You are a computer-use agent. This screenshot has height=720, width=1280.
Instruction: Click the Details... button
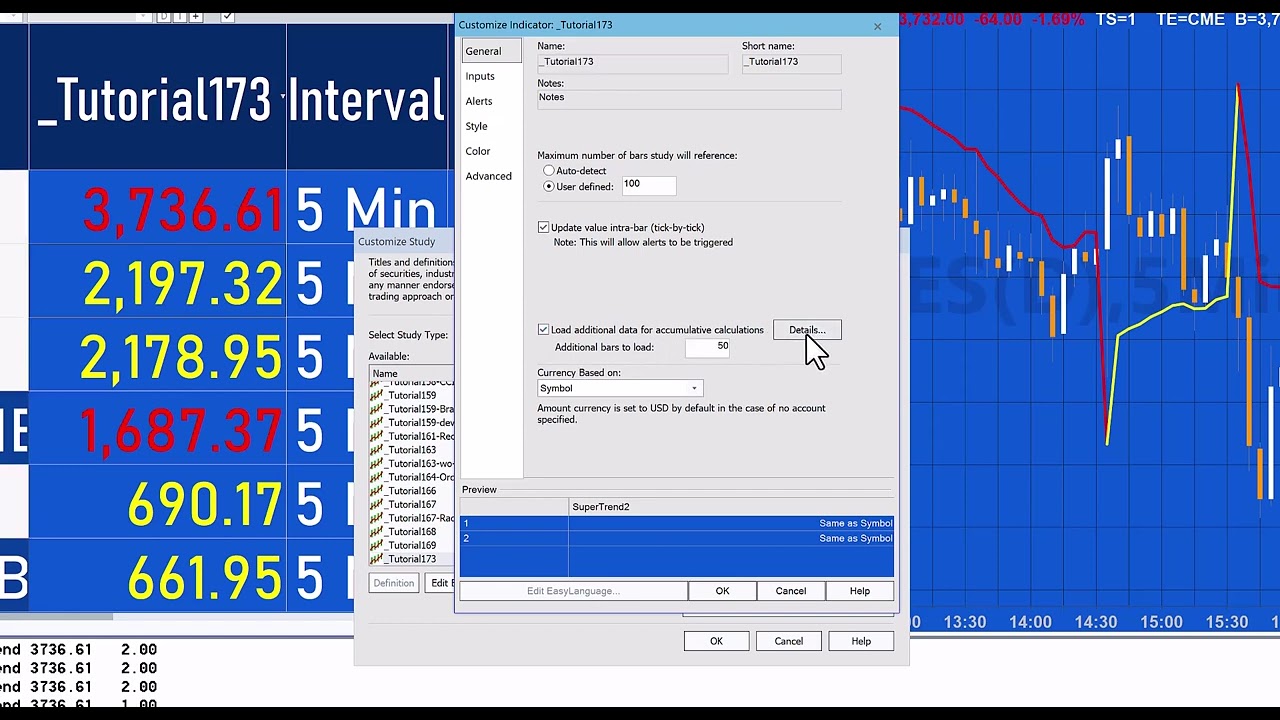807,330
